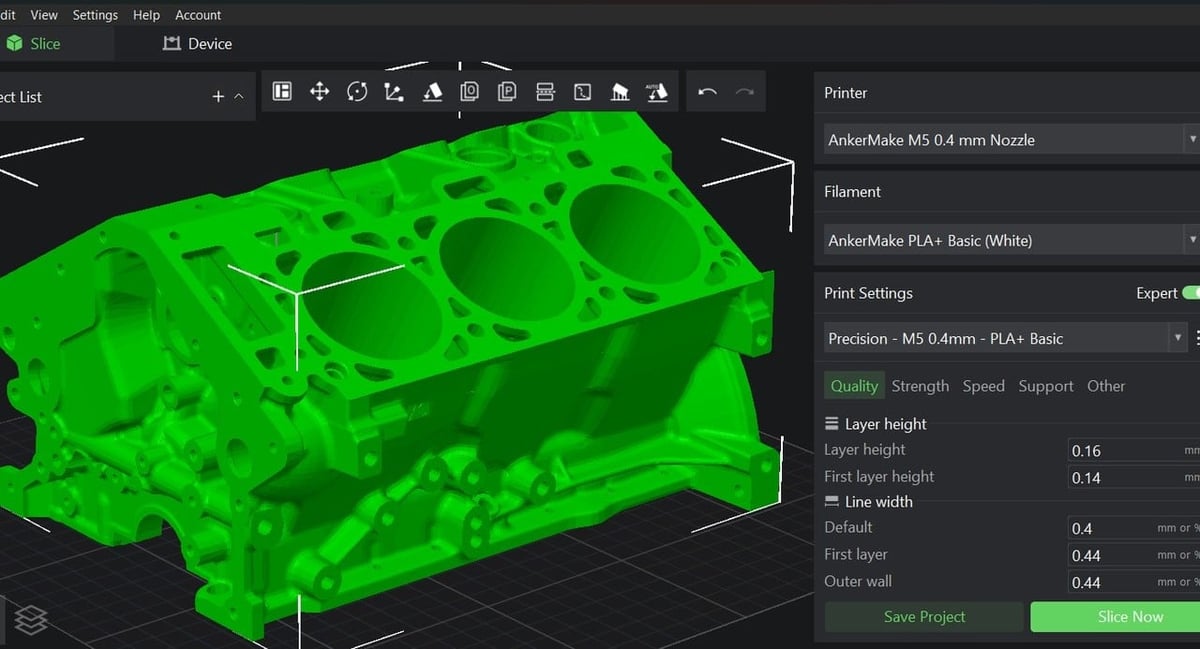Open the Cut tool
The width and height of the screenshot is (1200, 649).
(545, 91)
